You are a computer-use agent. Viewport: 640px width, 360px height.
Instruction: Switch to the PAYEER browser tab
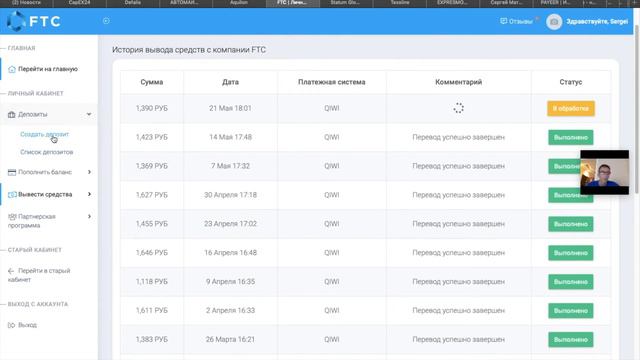556,3
